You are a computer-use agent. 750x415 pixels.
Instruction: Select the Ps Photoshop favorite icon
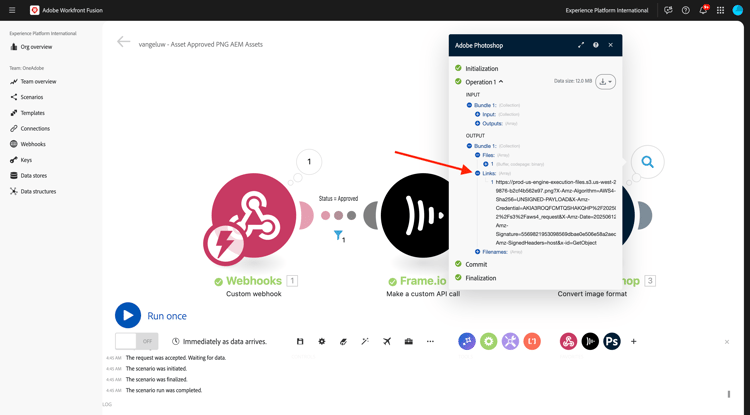(x=612, y=341)
